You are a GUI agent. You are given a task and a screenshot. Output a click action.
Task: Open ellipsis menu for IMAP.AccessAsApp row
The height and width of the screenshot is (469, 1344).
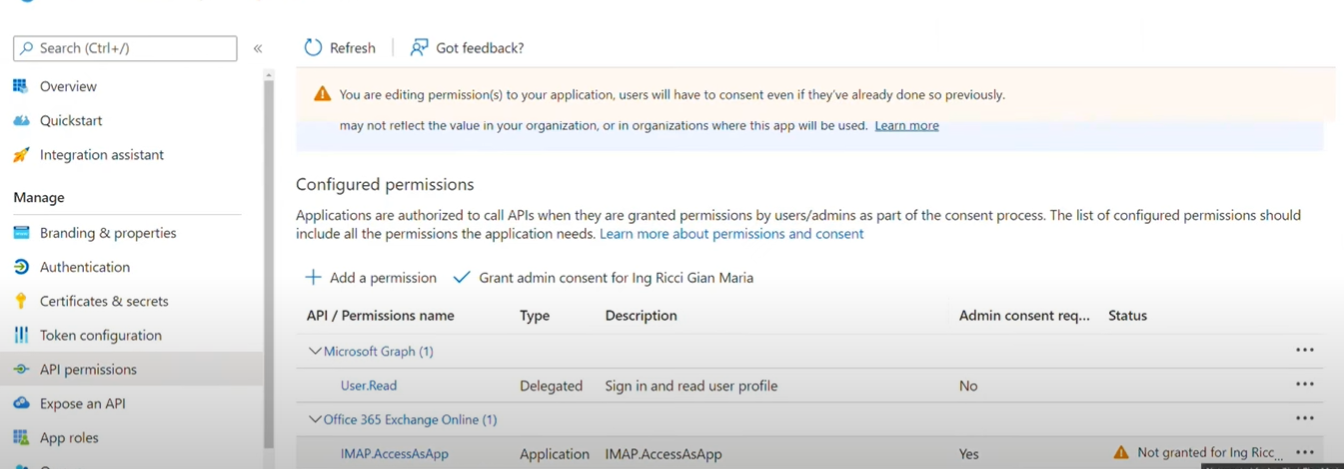click(1305, 452)
